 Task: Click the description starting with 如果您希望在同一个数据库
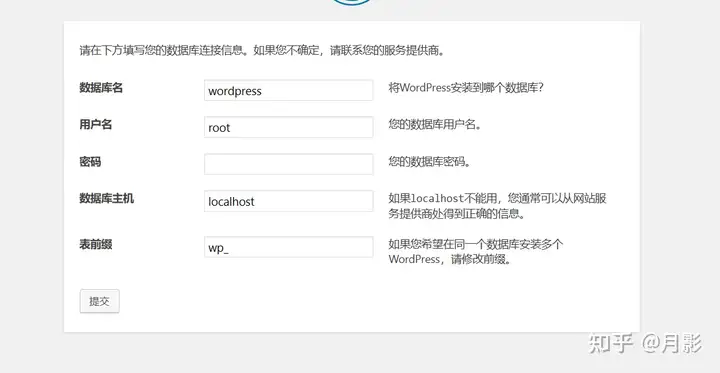[476, 251]
